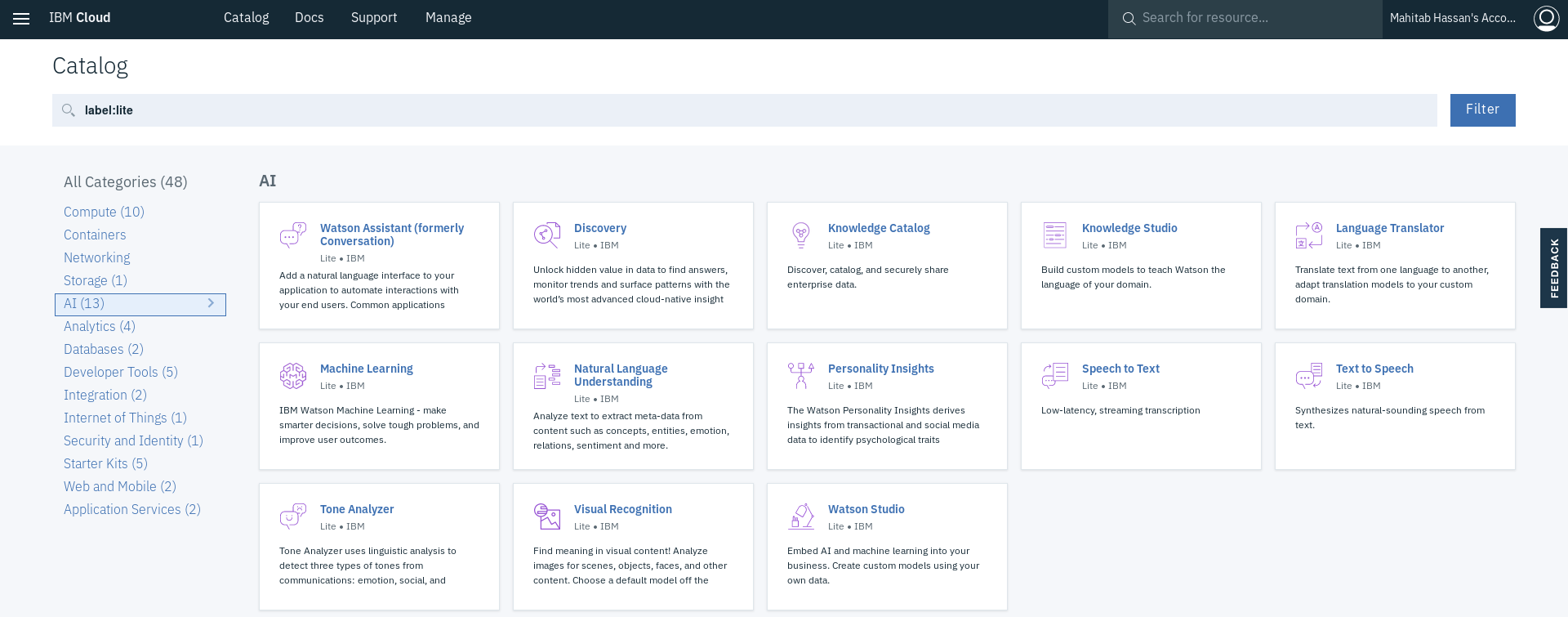Select the Analytics (4) category

[x=100, y=326]
